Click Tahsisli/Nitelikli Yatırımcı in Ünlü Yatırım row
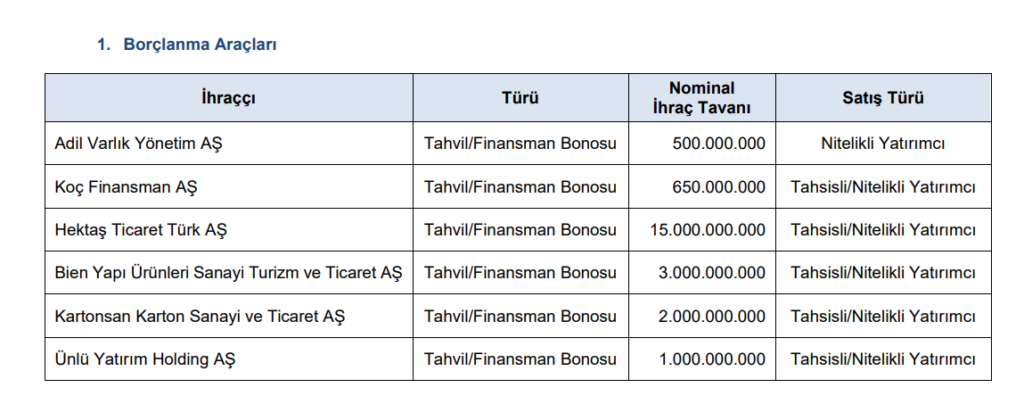This screenshot has height=404, width=1024. pos(883,359)
